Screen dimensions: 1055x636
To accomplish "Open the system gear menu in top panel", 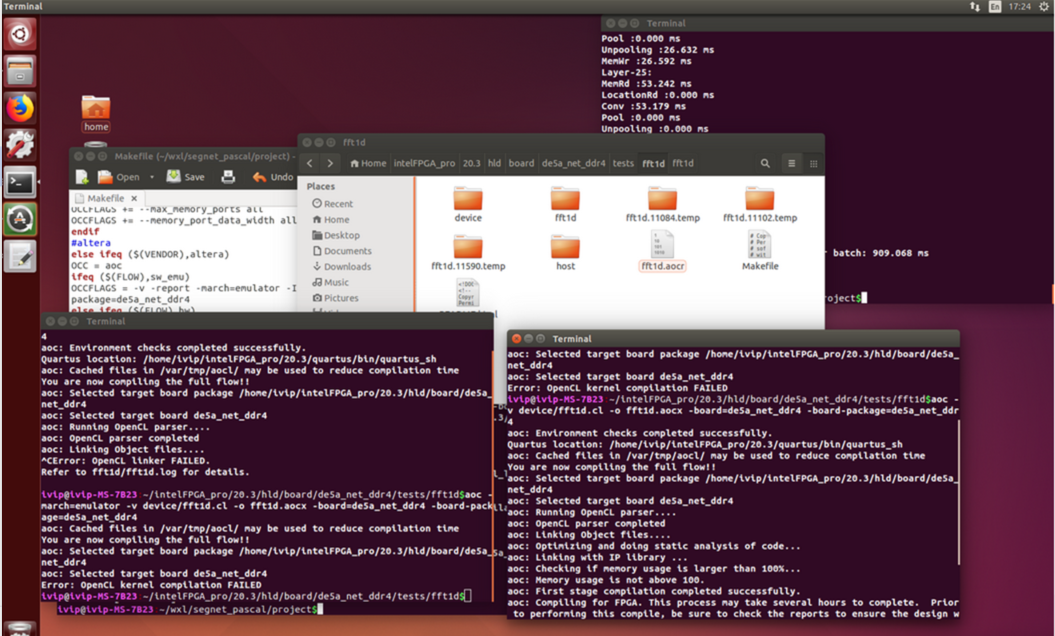I will click(1044, 6).
